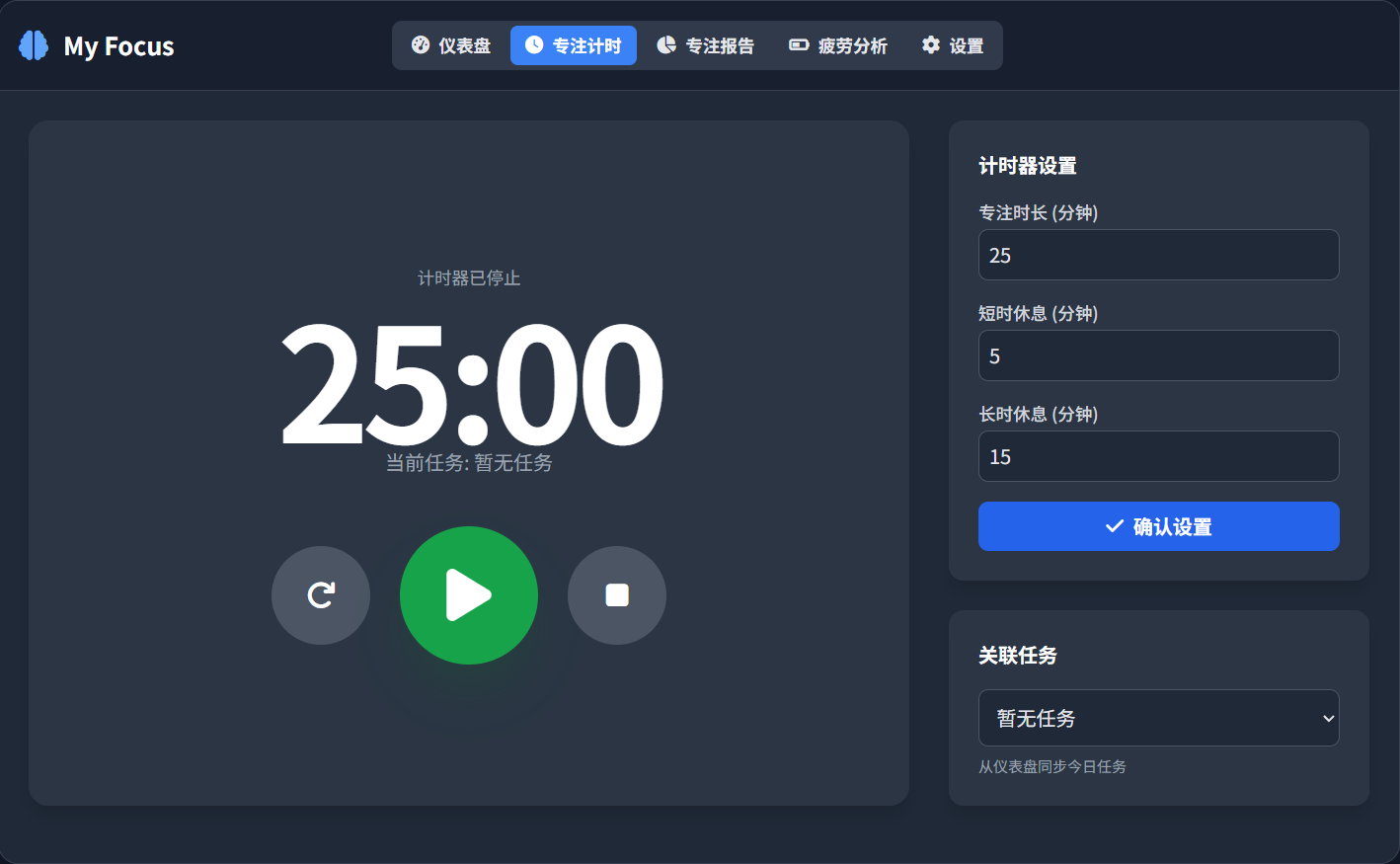Click the 计时器设置 heading

(1028, 166)
